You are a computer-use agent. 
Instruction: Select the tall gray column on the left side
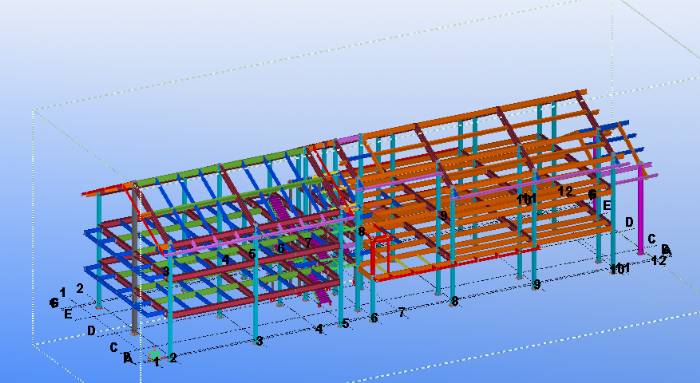click(x=134, y=259)
